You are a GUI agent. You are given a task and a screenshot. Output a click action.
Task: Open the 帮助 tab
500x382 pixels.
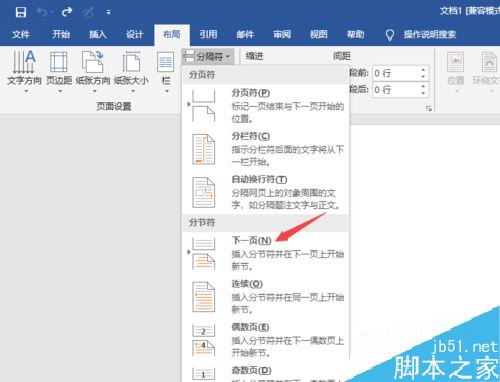[x=355, y=34]
